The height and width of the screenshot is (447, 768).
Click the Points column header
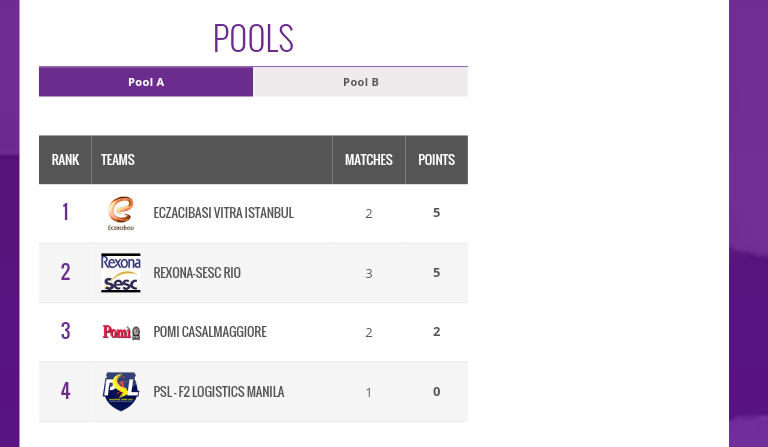point(436,160)
